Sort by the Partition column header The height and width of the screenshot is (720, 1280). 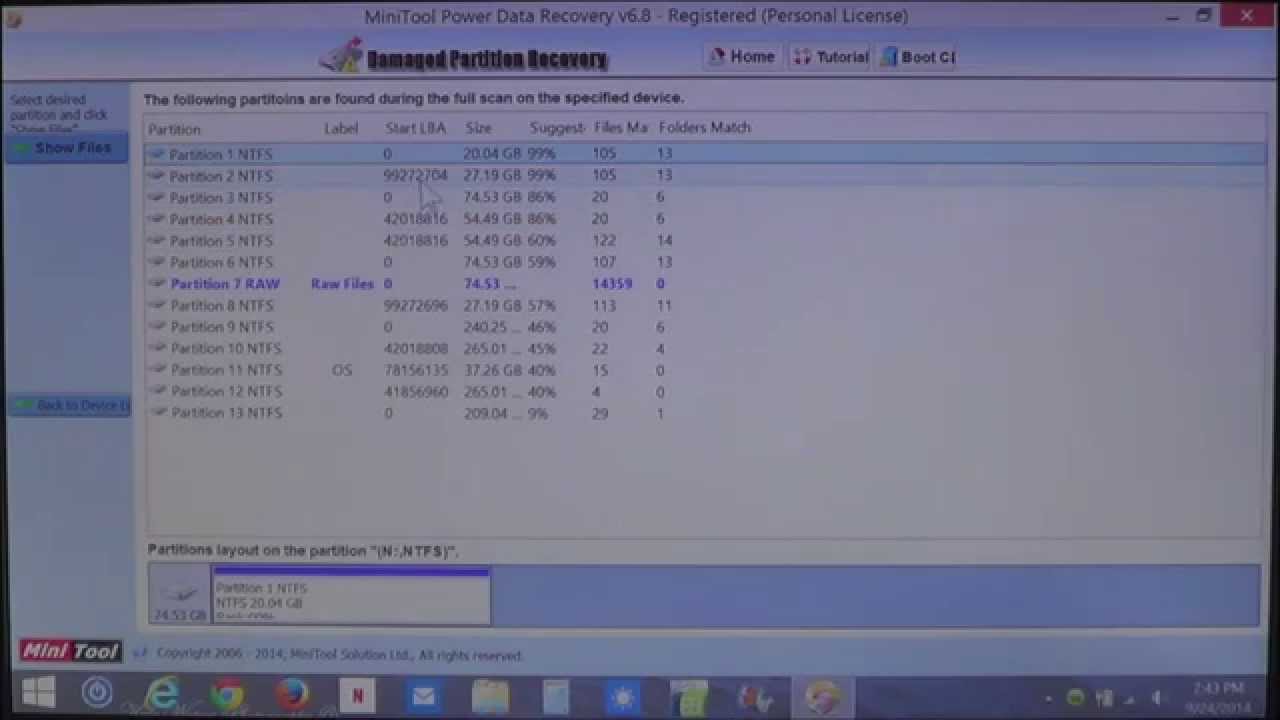coord(175,129)
